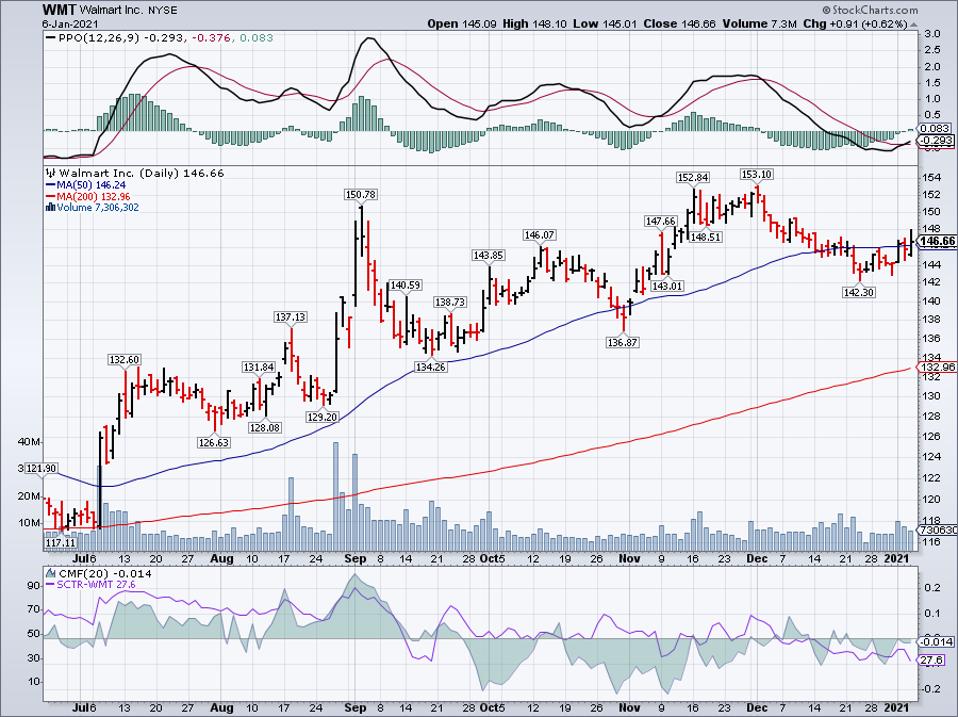
Task: Select the 137.13 price annotation
Action: point(290,317)
